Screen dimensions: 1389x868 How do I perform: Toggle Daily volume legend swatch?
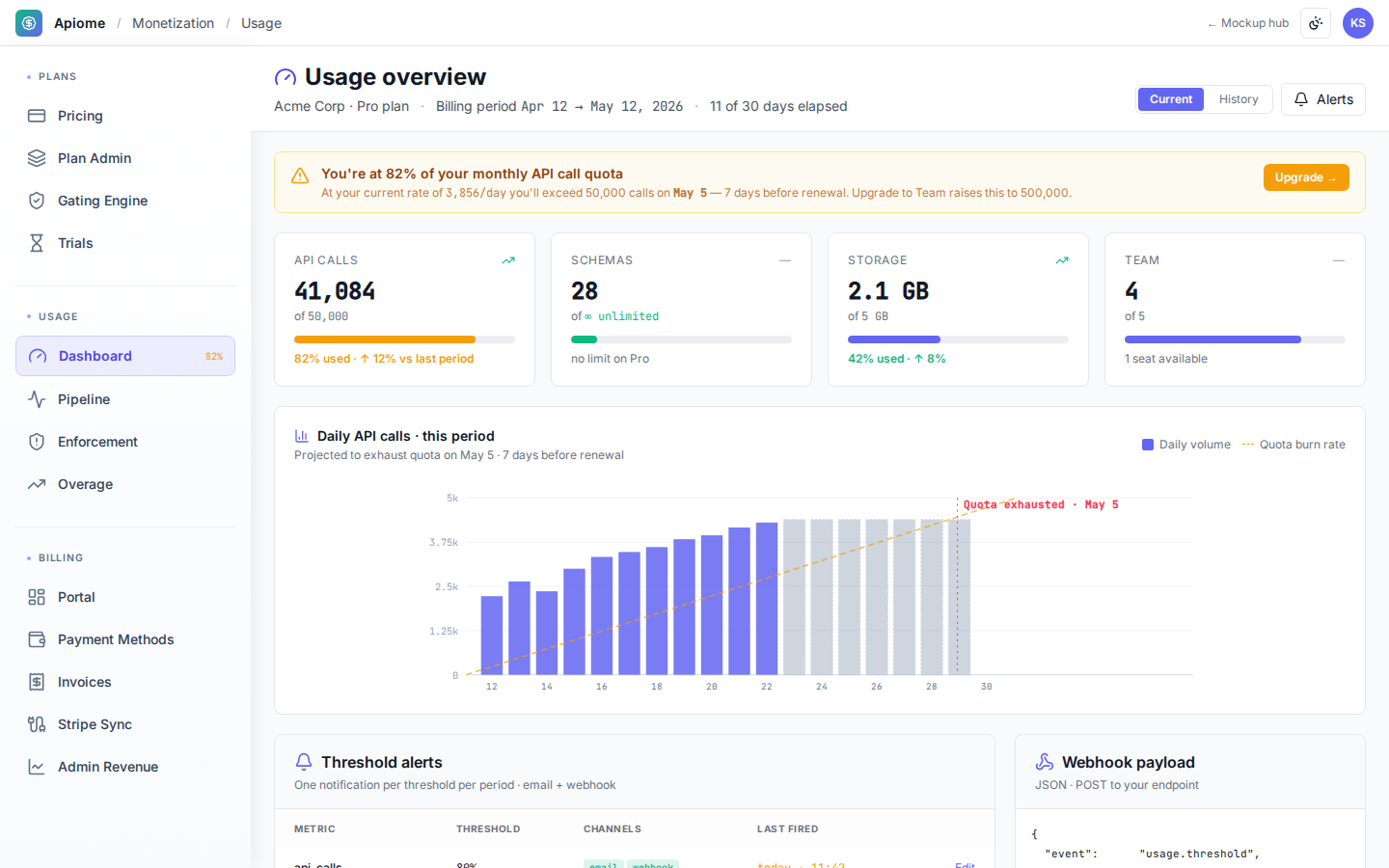coord(1148,445)
